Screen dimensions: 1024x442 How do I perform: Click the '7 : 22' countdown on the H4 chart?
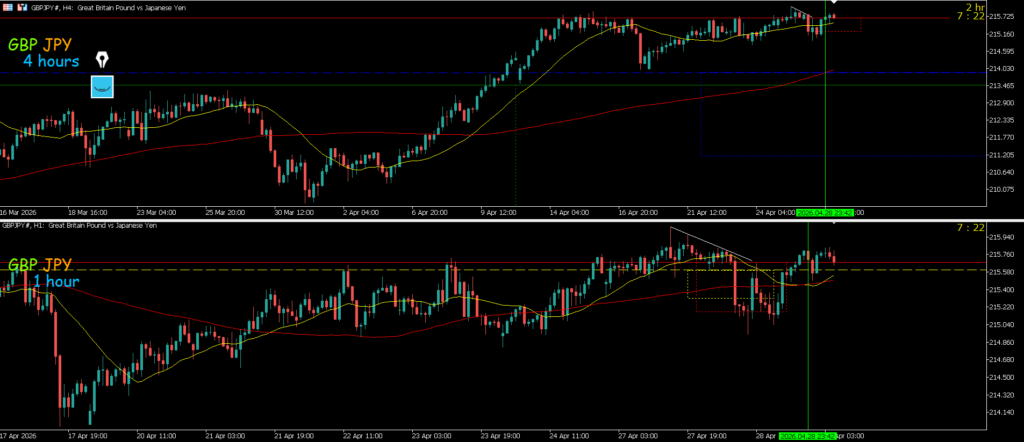[x=970, y=16]
